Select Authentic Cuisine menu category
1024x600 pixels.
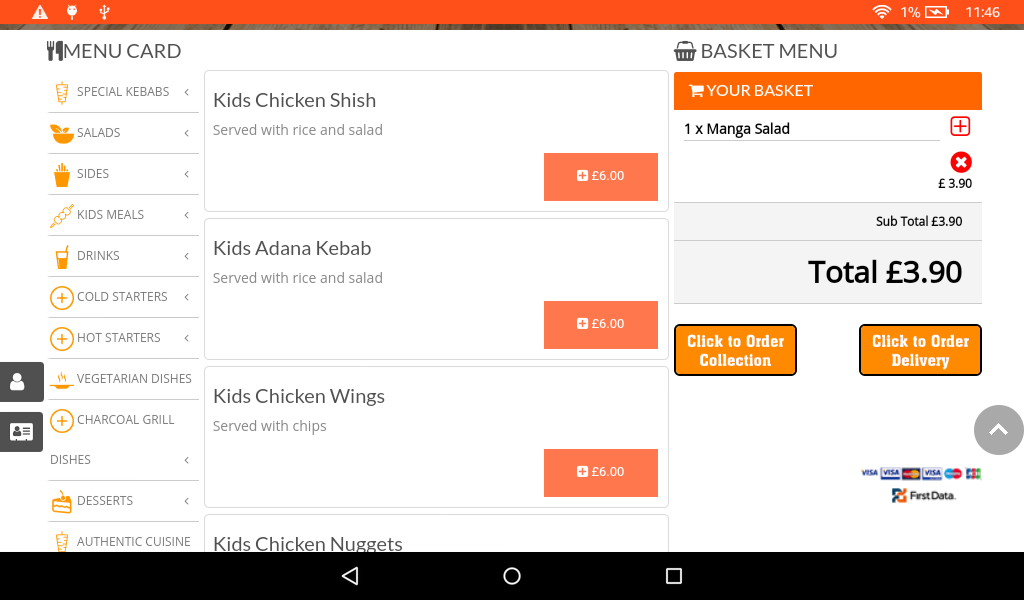click(x=133, y=542)
